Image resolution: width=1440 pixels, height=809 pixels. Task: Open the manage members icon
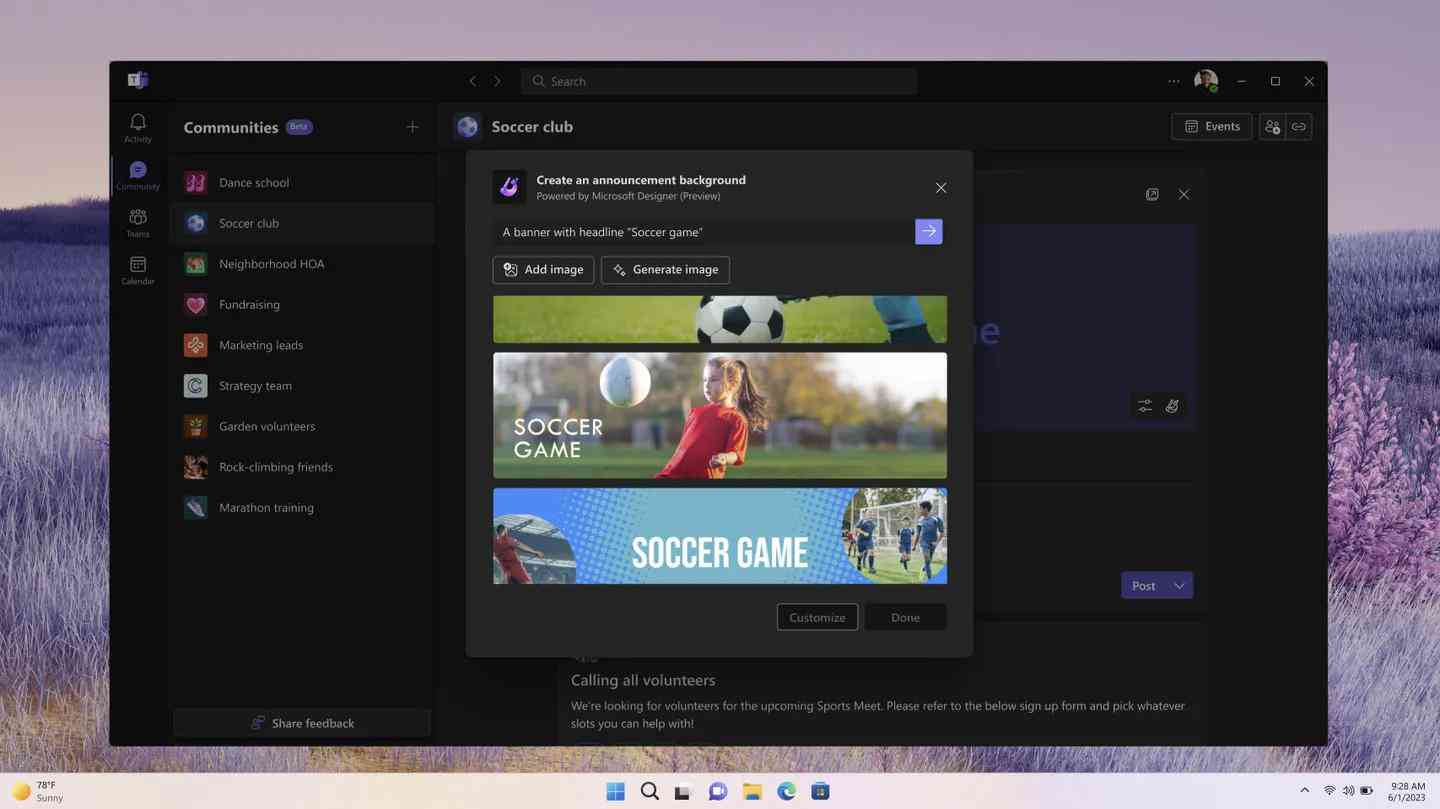(1272, 127)
